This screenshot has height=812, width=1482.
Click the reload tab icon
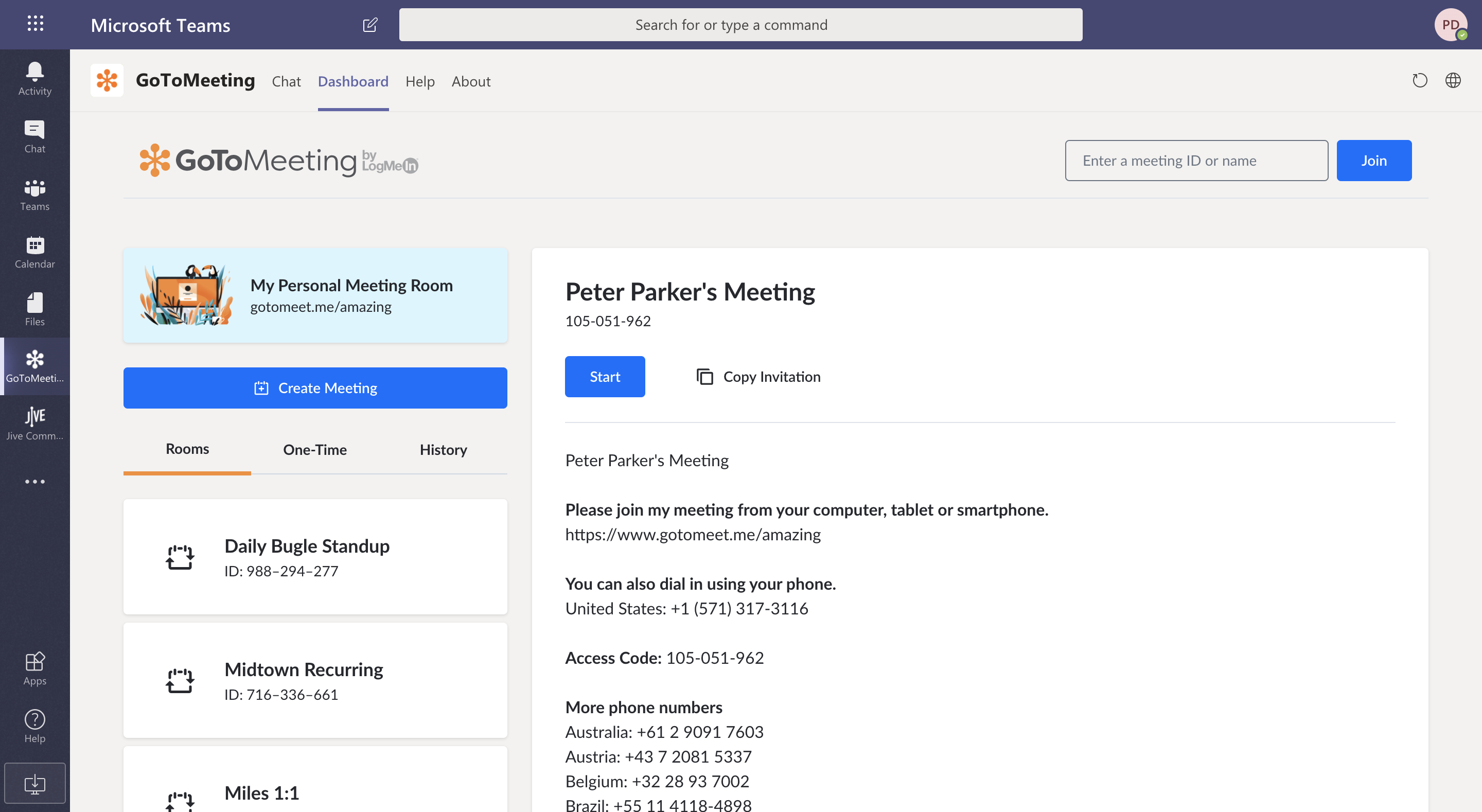pos(1419,81)
